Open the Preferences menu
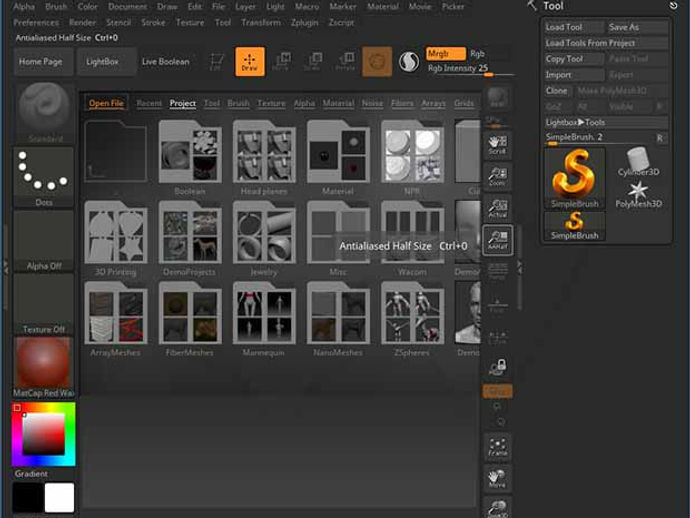The height and width of the screenshot is (518, 690). point(36,22)
